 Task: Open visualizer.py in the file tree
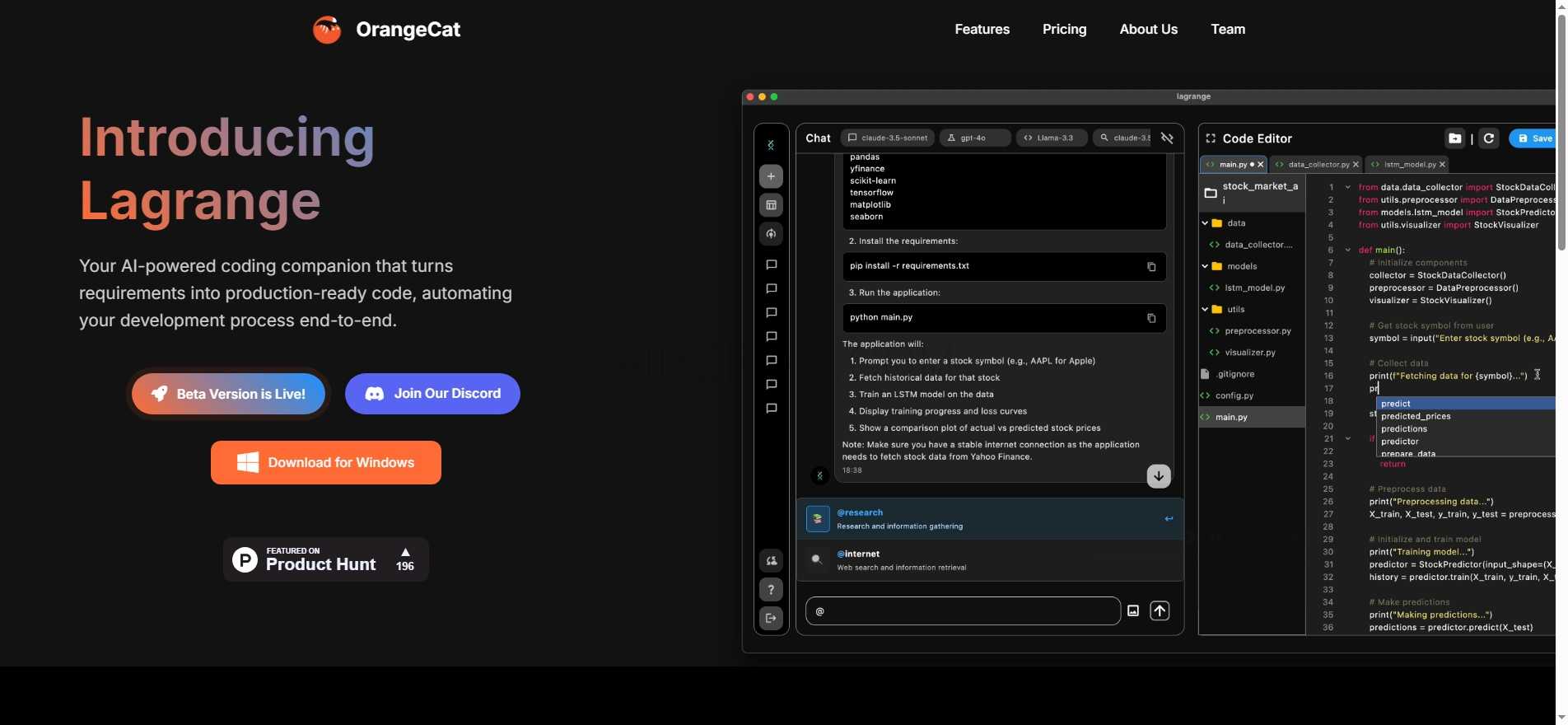1252,353
